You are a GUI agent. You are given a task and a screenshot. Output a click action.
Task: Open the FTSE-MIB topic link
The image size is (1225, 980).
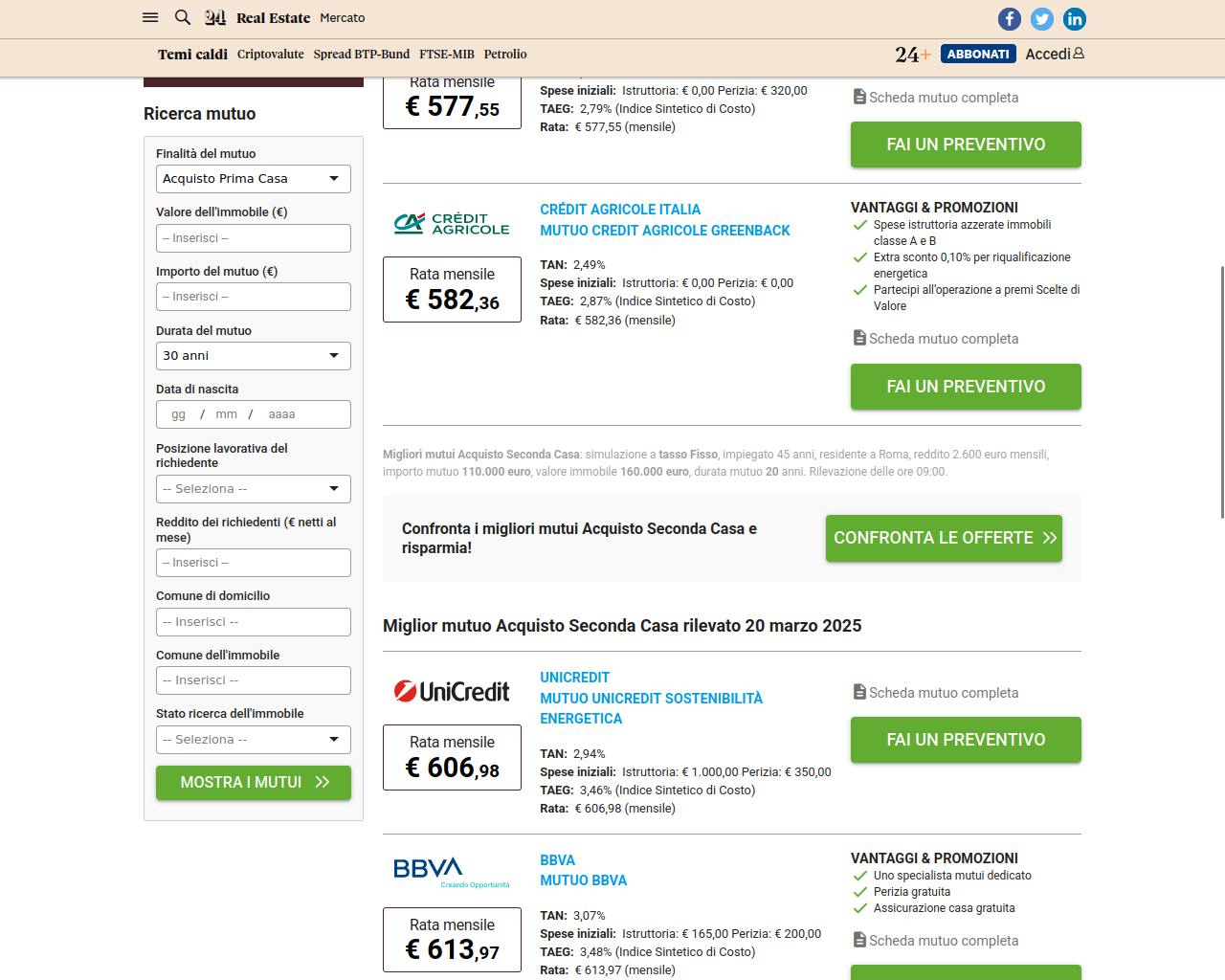click(x=447, y=55)
